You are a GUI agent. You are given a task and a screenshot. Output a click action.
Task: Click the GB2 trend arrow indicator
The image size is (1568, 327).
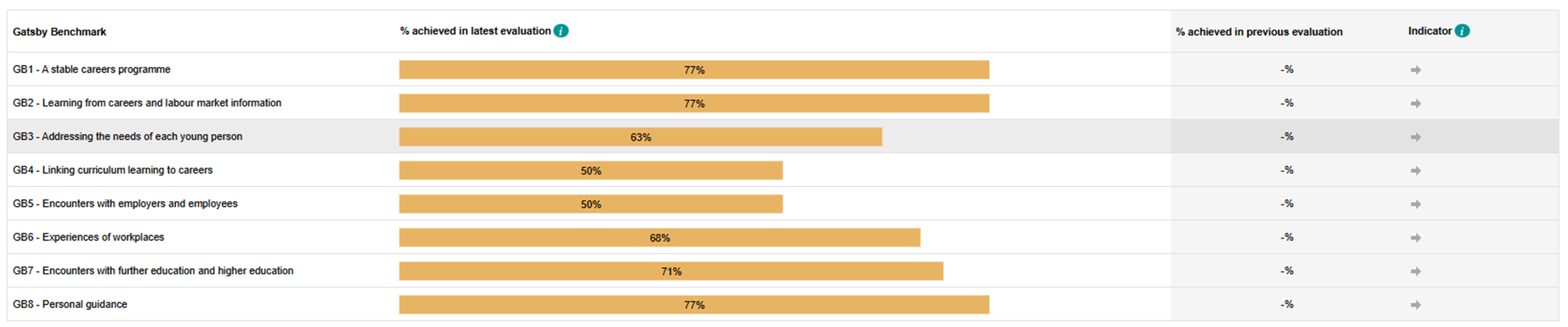click(x=1415, y=104)
